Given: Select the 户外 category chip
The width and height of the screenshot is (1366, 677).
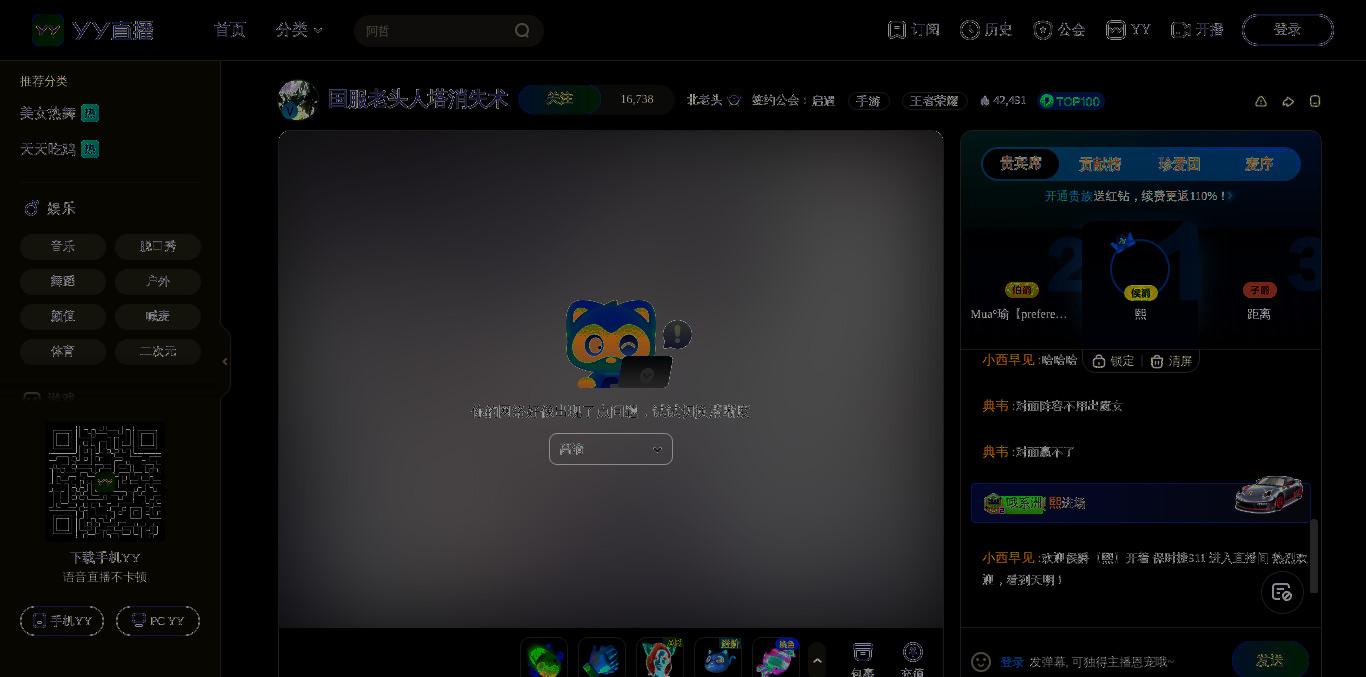Looking at the screenshot, I should tap(158, 281).
